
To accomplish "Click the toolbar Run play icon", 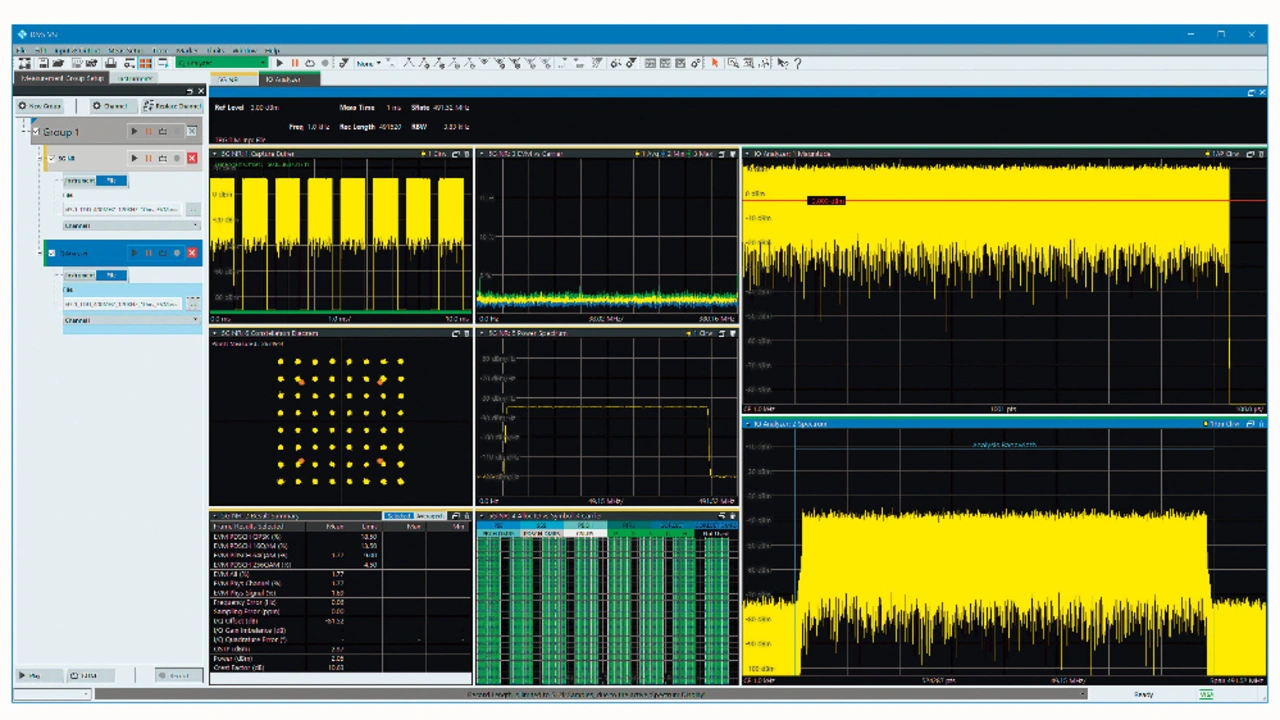I will click(x=280, y=63).
